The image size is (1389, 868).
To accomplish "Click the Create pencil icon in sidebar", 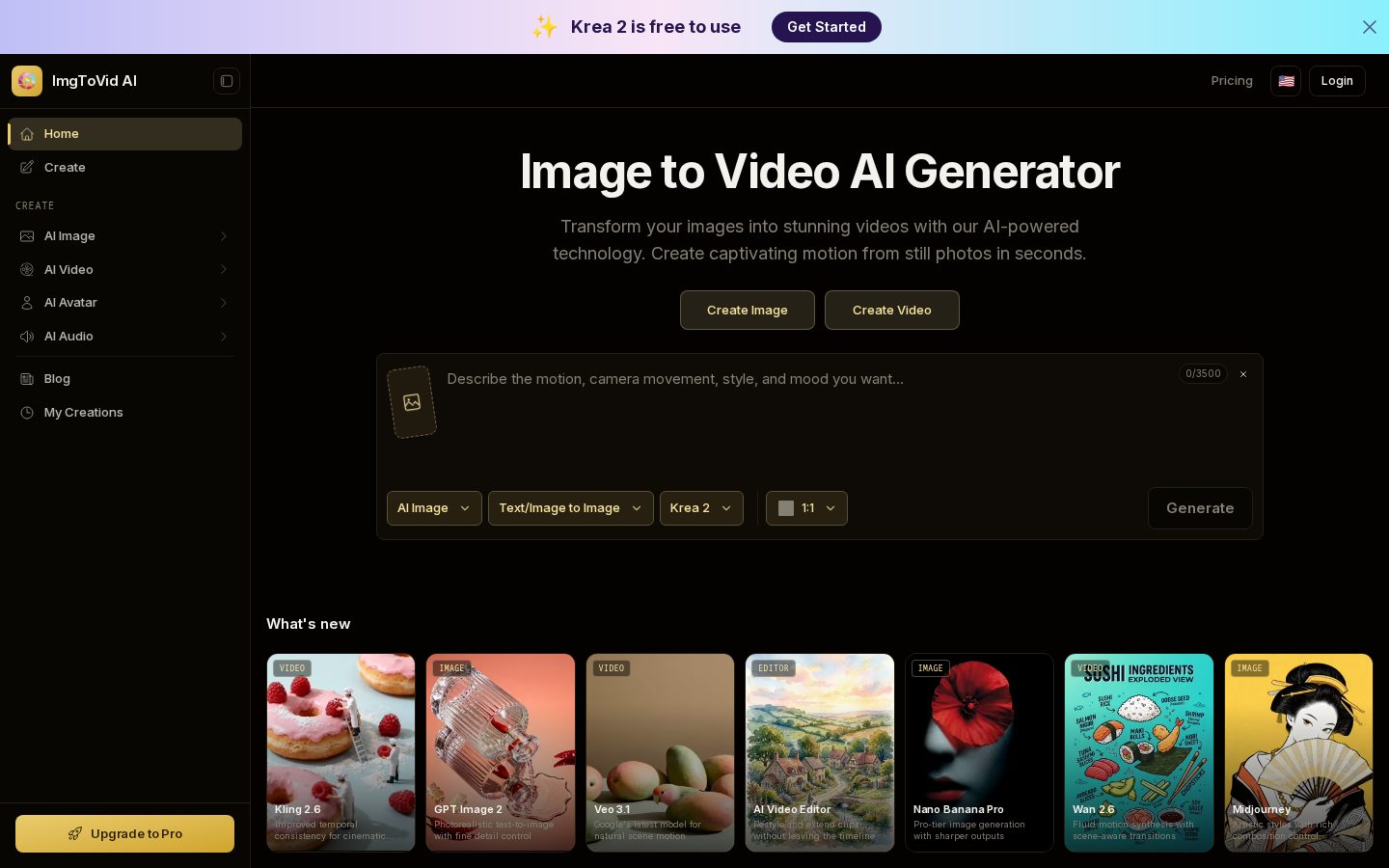I will [27, 168].
